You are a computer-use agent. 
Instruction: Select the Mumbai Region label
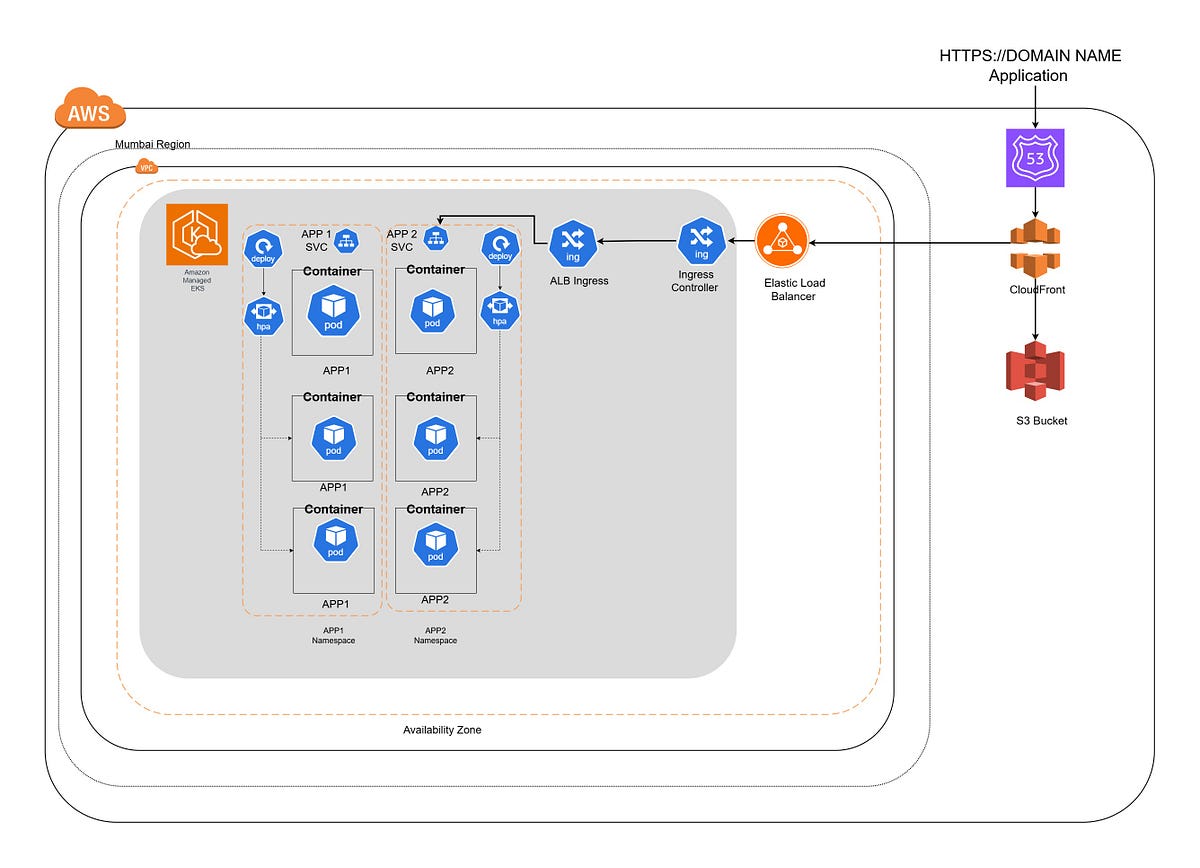point(152,145)
